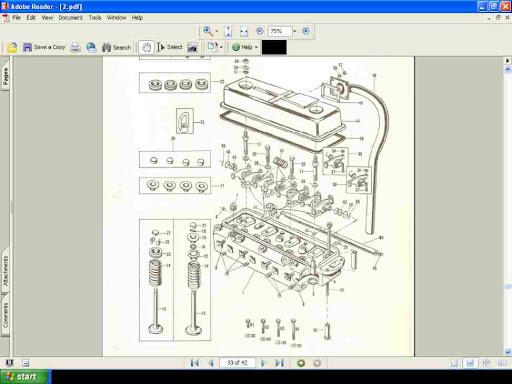Toggle the Attachments side panel tab
The width and height of the screenshot is (512, 384).
pos(5,271)
